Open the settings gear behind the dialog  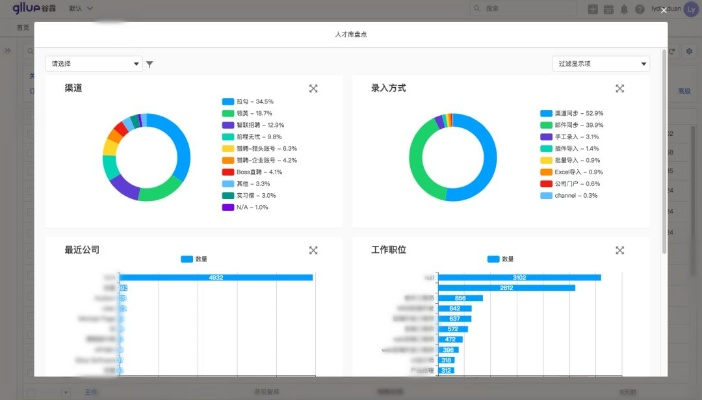pos(689,52)
